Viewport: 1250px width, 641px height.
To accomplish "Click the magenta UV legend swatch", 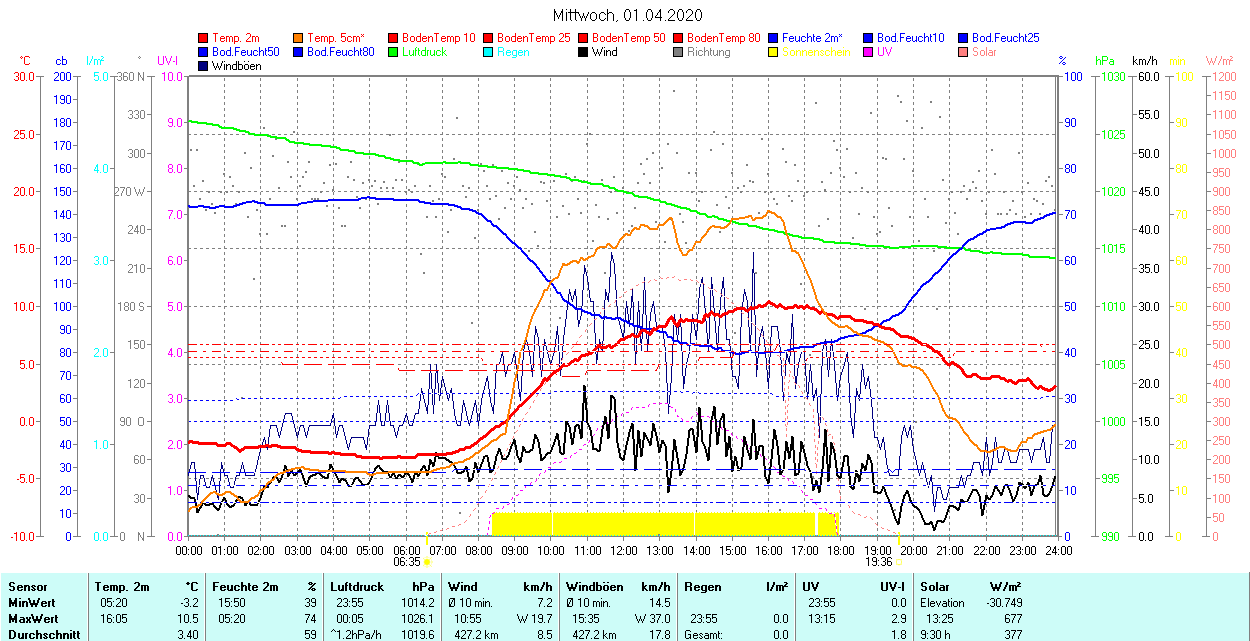I will point(869,52).
